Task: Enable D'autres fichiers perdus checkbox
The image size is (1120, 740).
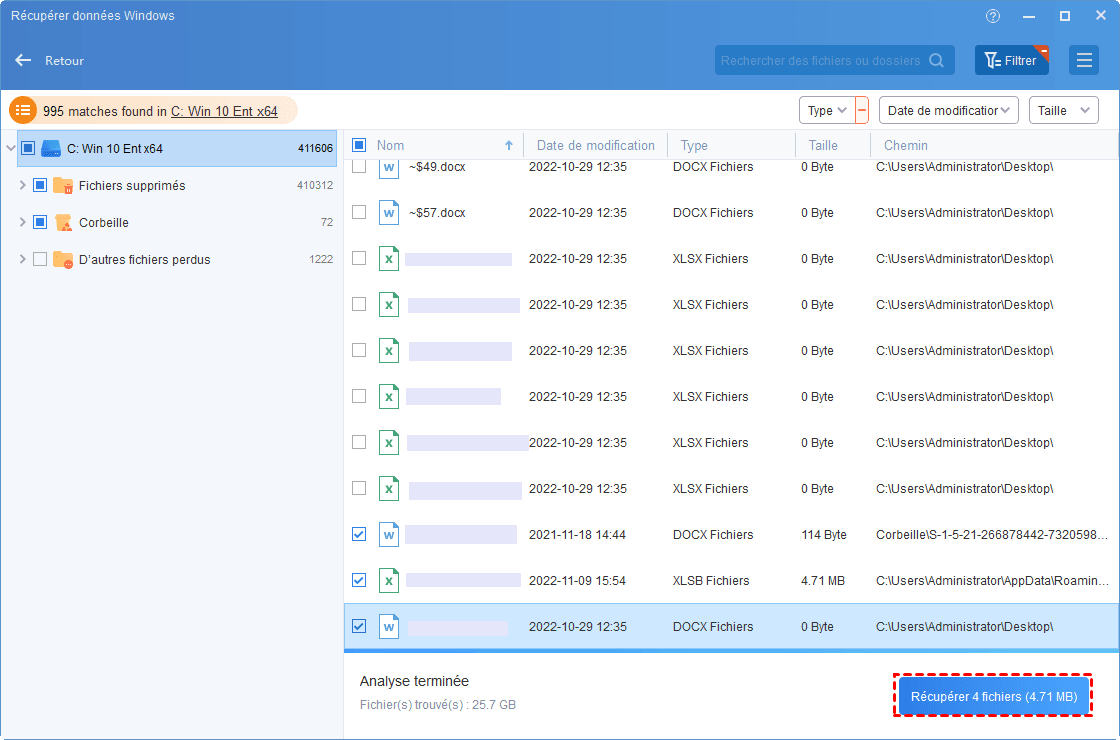Action: [40, 259]
